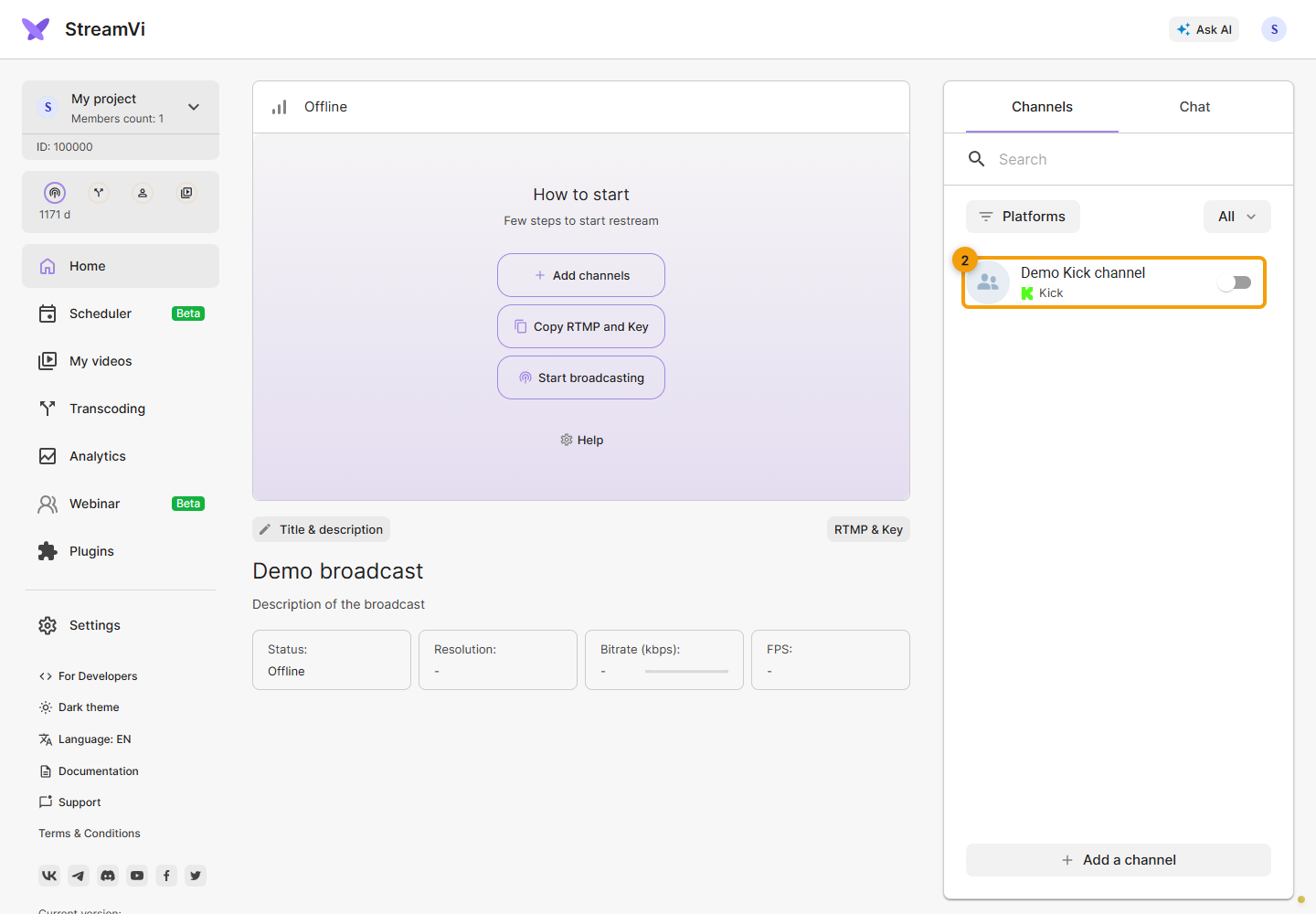Click the videos library icon in project bar

(x=186, y=193)
